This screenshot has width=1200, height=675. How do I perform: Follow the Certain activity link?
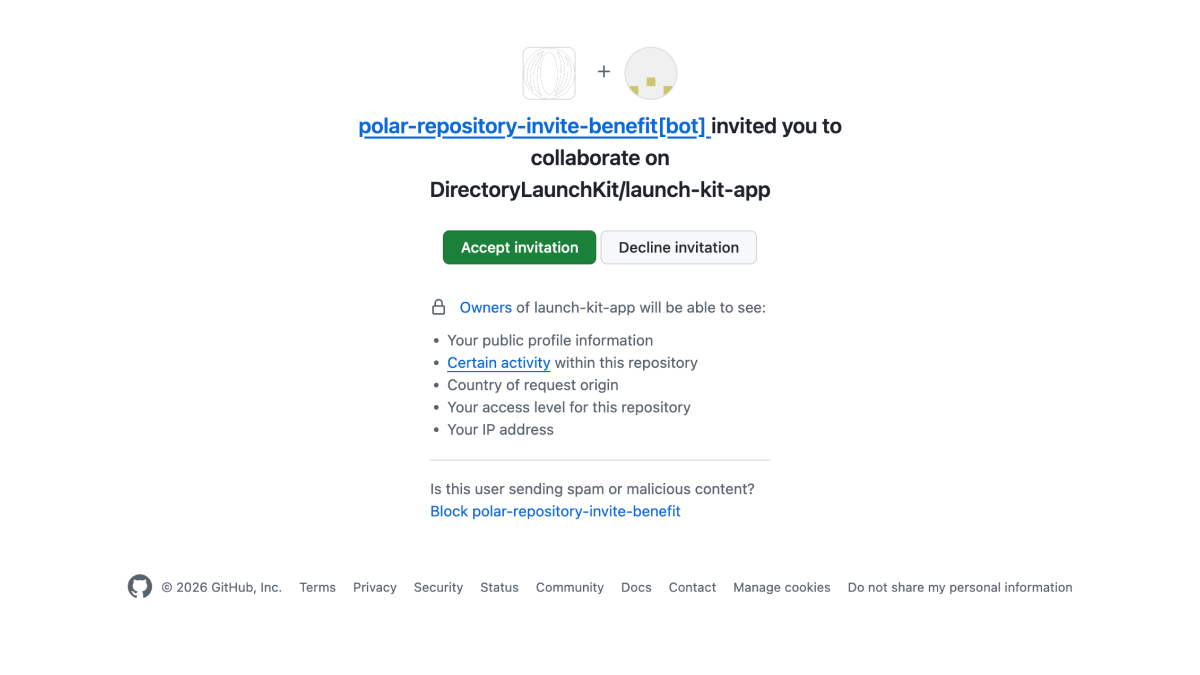pyautogui.click(x=498, y=363)
